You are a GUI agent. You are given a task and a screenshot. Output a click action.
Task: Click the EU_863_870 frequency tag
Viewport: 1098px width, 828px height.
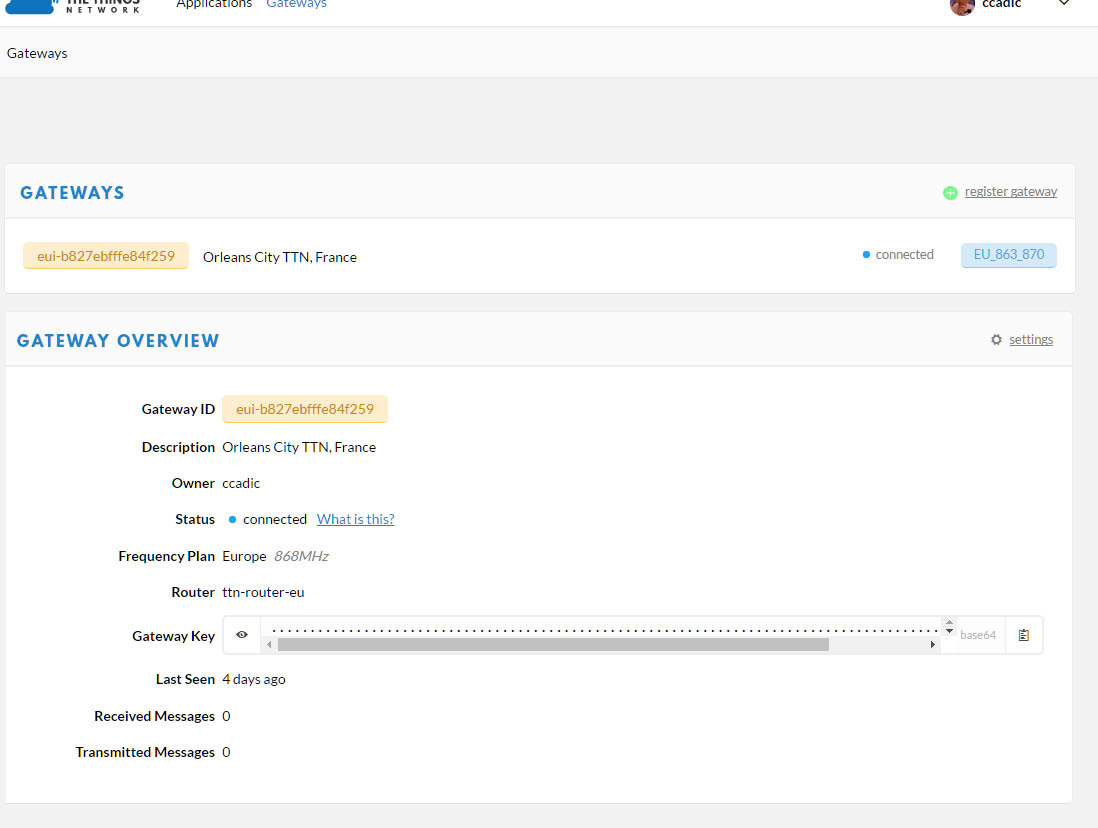pos(1008,254)
